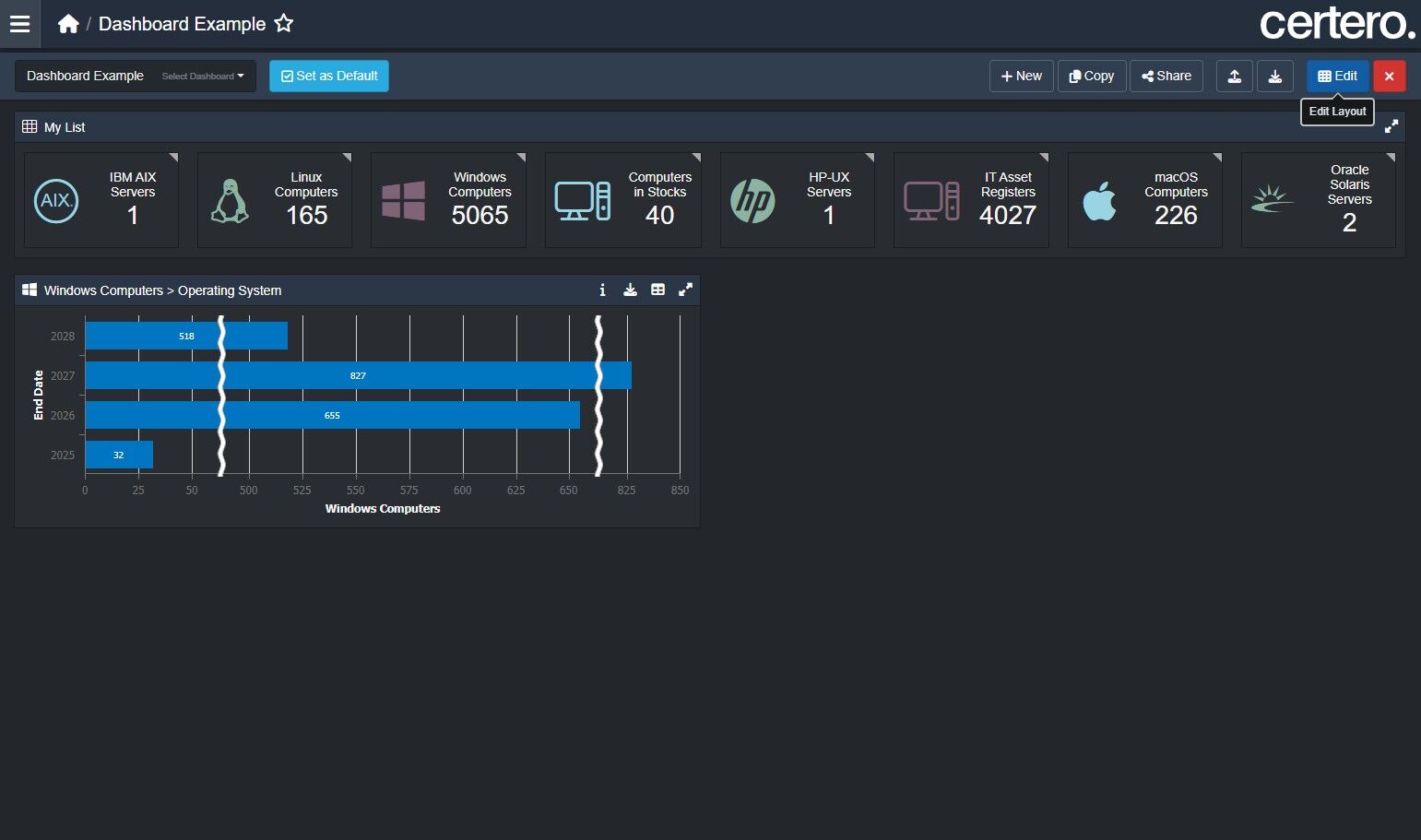Click the Certero logo
This screenshot has width=1421, height=840.
[1337, 24]
